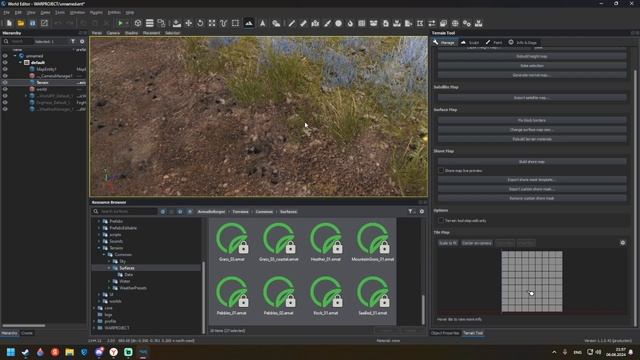
Task: Expand the Prefabs folder in Resource Browser
Action: pos(99,221)
